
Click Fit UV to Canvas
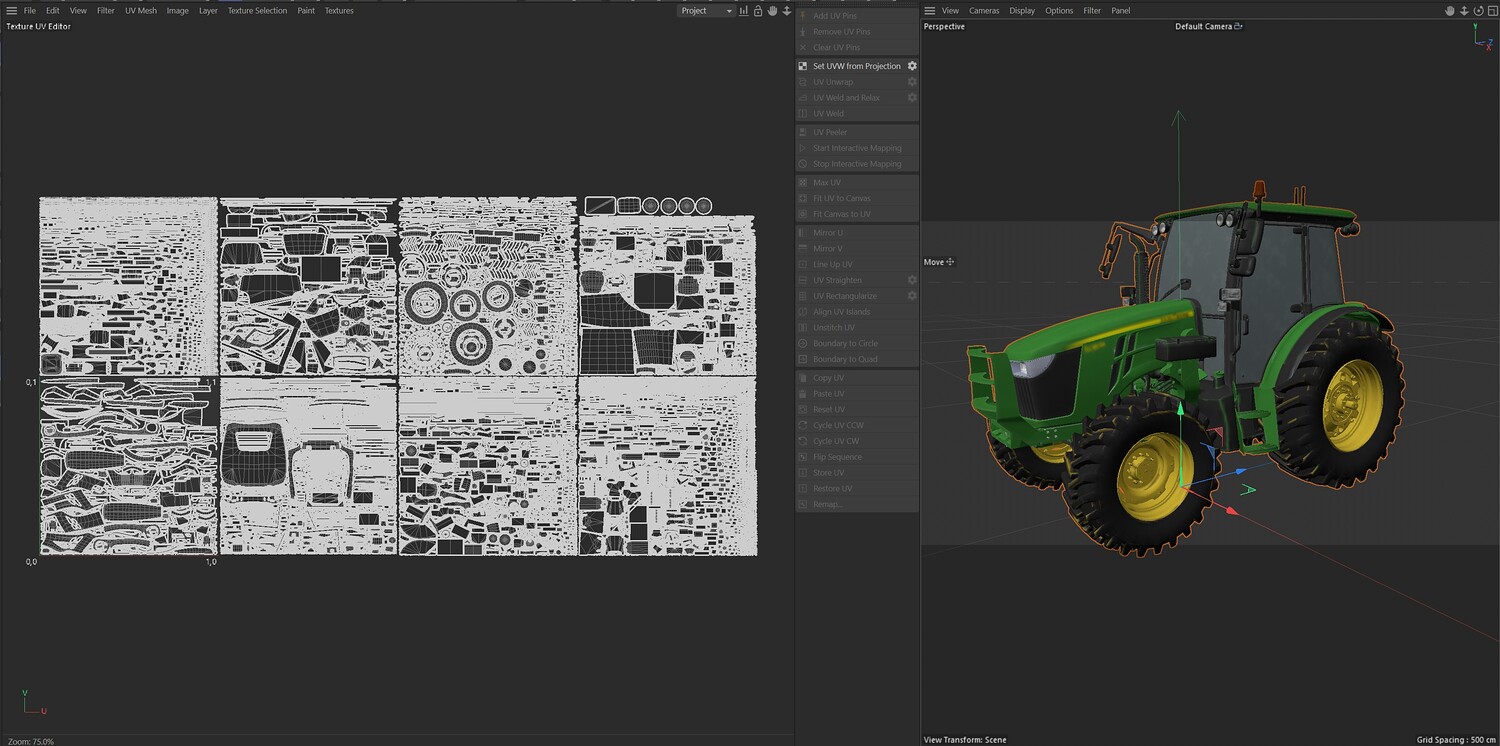tap(857, 198)
